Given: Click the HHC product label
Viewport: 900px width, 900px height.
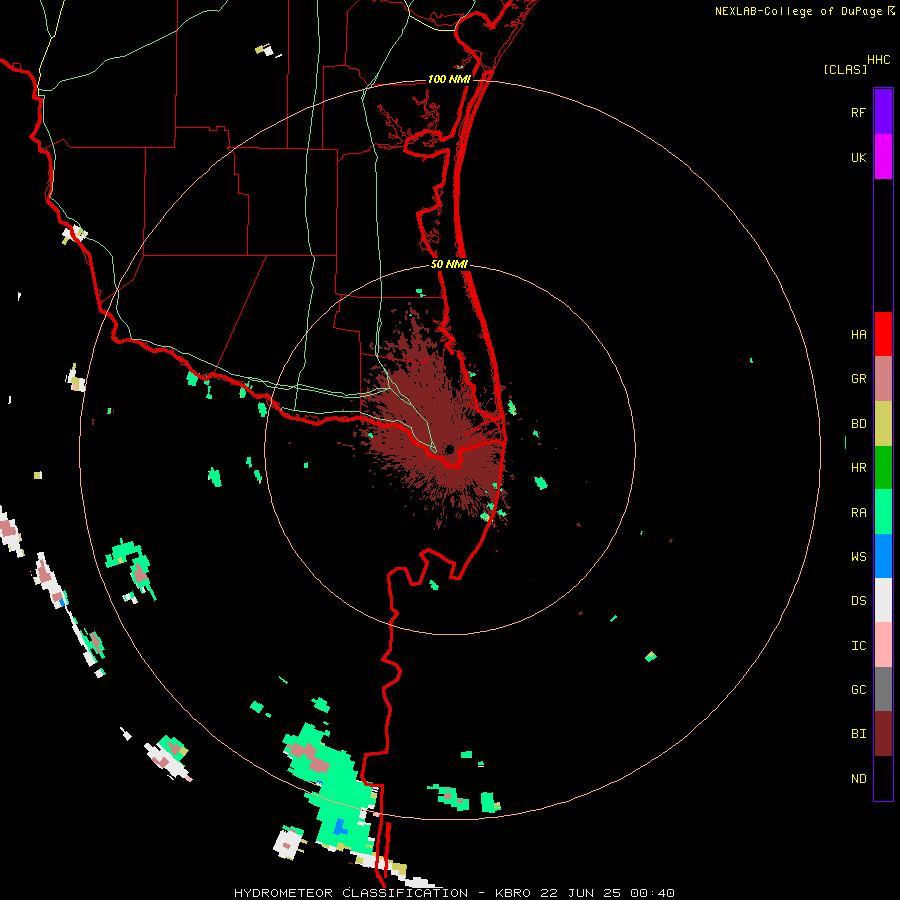Looking at the screenshot, I should click(x=878, y=60).
